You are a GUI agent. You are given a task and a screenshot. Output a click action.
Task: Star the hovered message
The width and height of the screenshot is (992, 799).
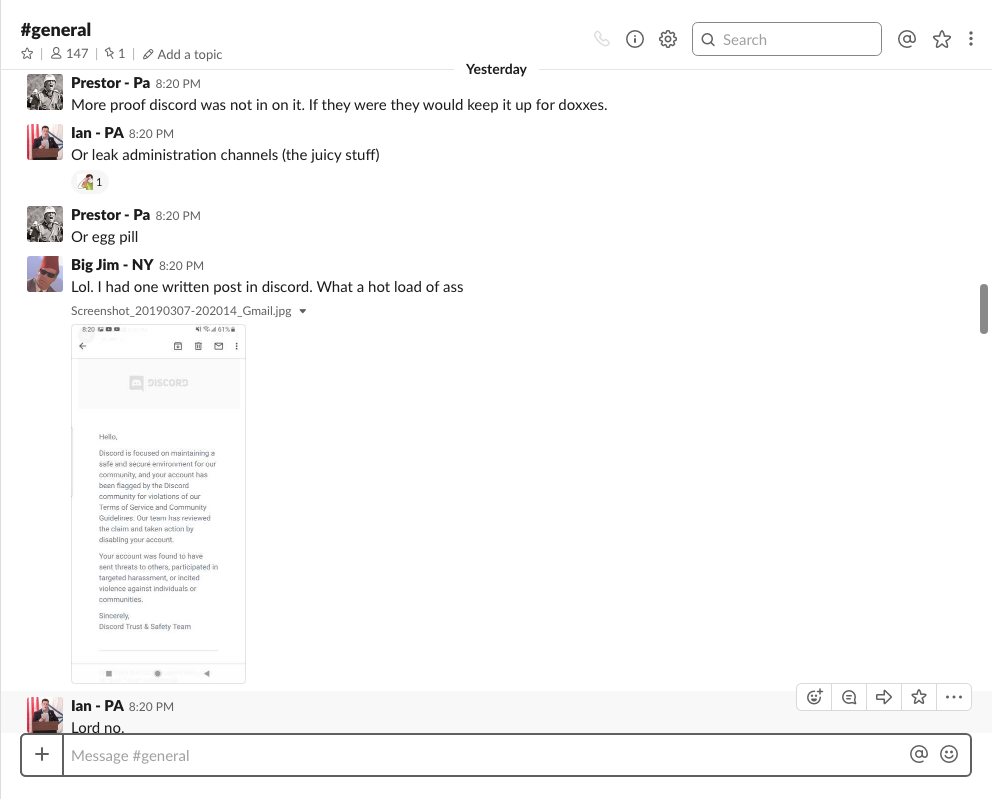point(919,697)
